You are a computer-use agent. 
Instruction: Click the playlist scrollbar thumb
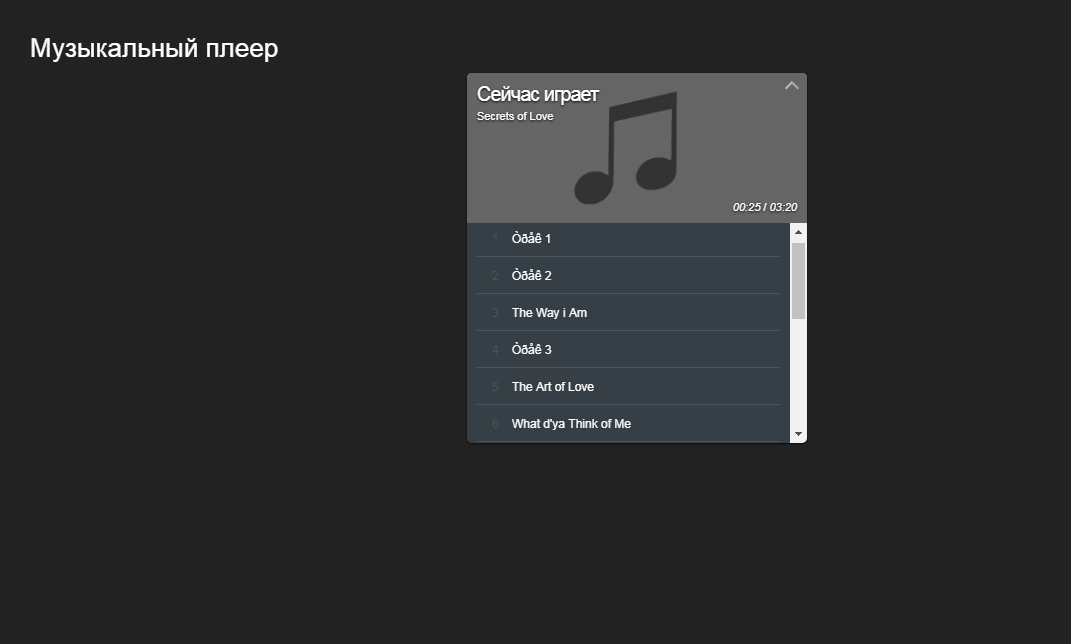[798, 280]
